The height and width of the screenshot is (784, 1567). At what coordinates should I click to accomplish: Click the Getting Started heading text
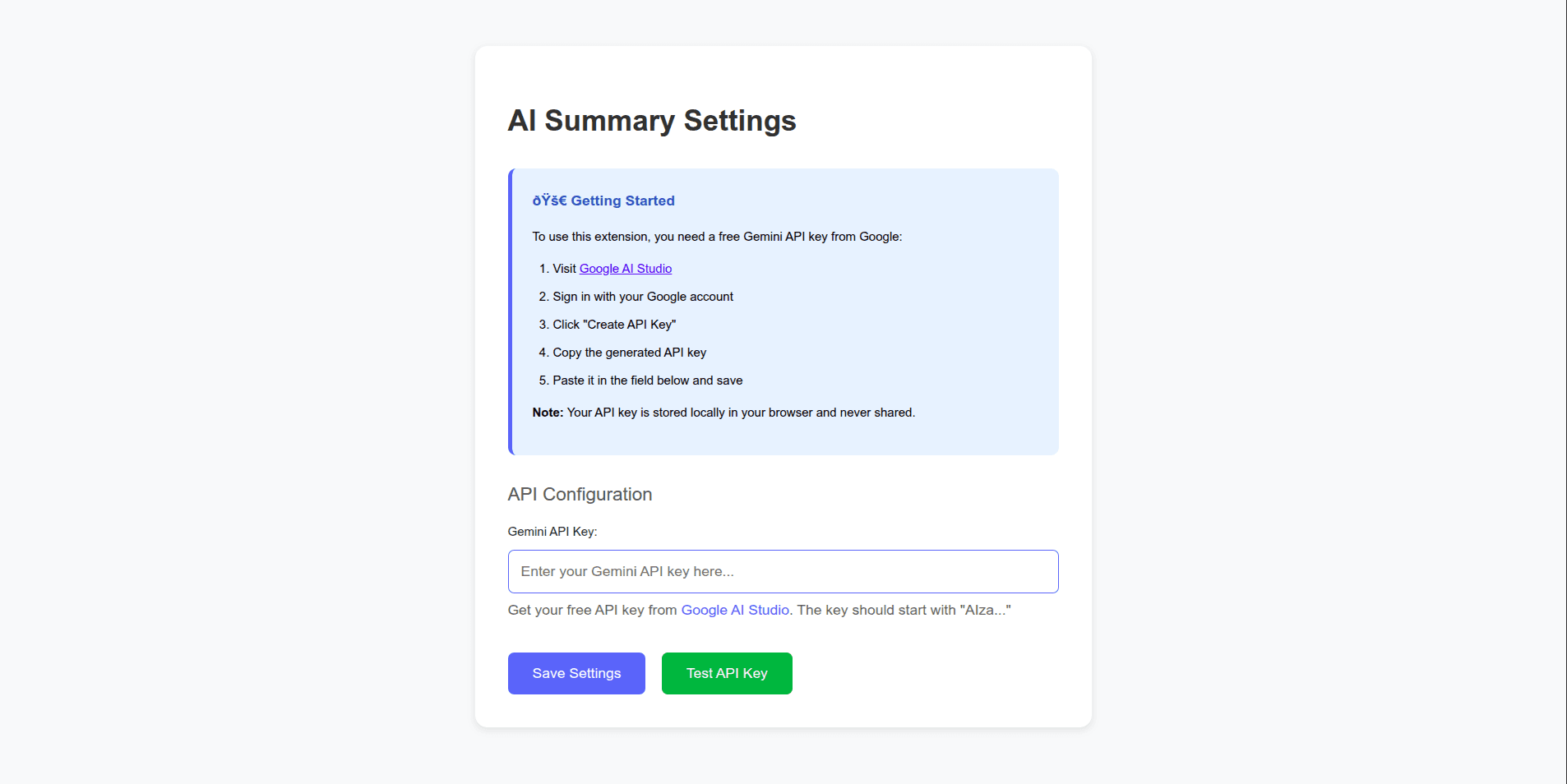pos(622,201)
